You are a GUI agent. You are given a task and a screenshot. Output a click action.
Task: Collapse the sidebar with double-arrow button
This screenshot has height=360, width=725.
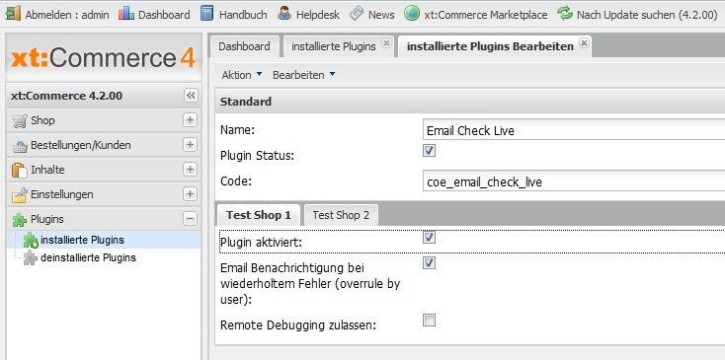[x=190, y=96]
